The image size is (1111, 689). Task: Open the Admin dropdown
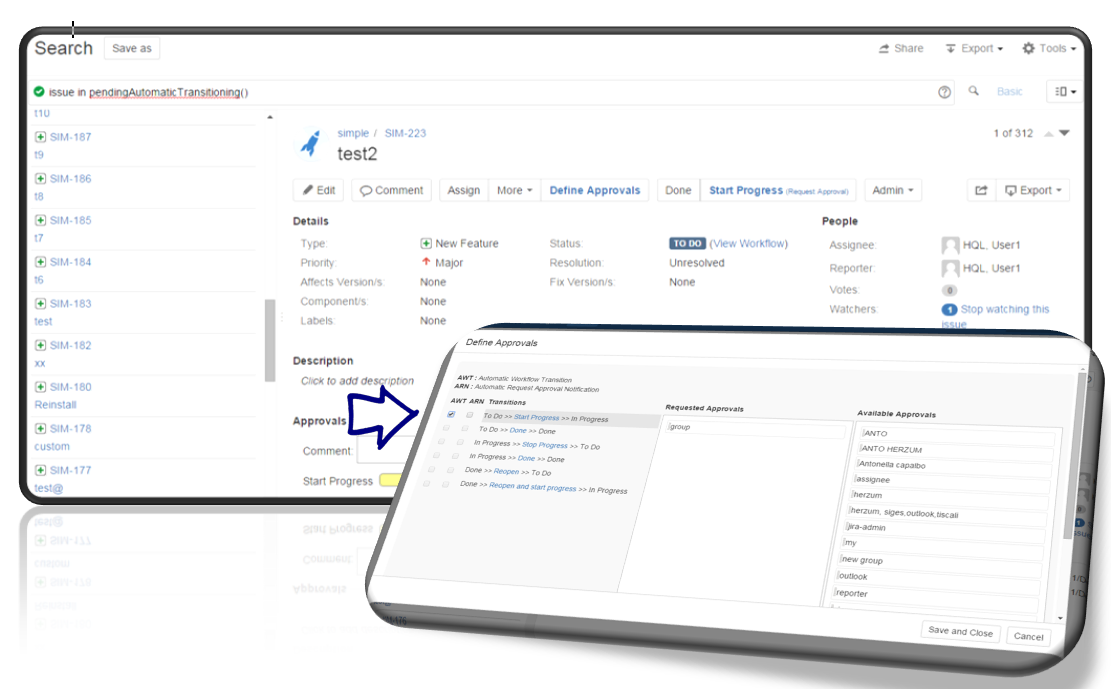pyautogui.click(x=892, y=190)
